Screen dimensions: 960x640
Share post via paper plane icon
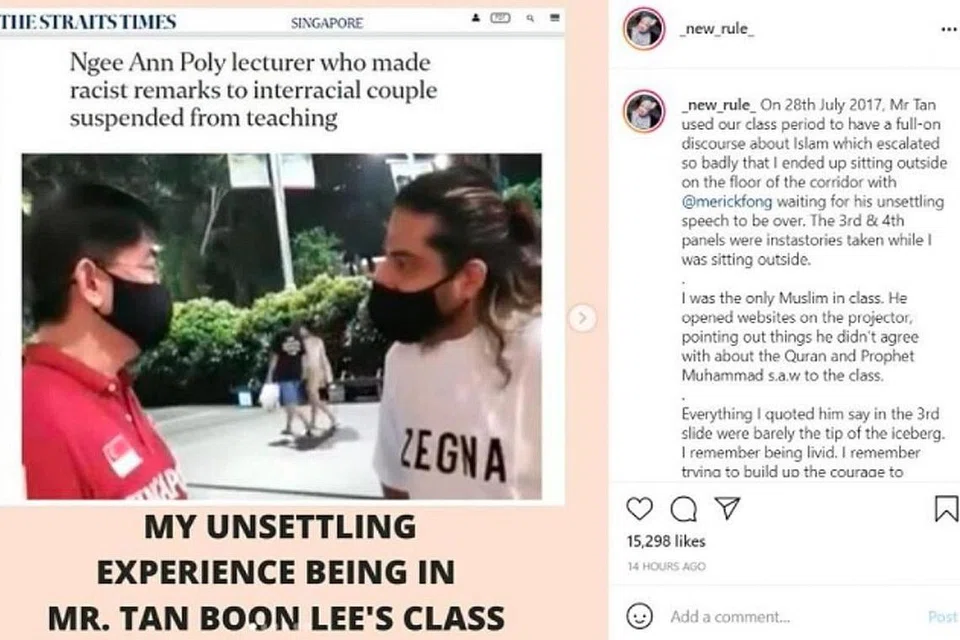click(x=727, y=508)
